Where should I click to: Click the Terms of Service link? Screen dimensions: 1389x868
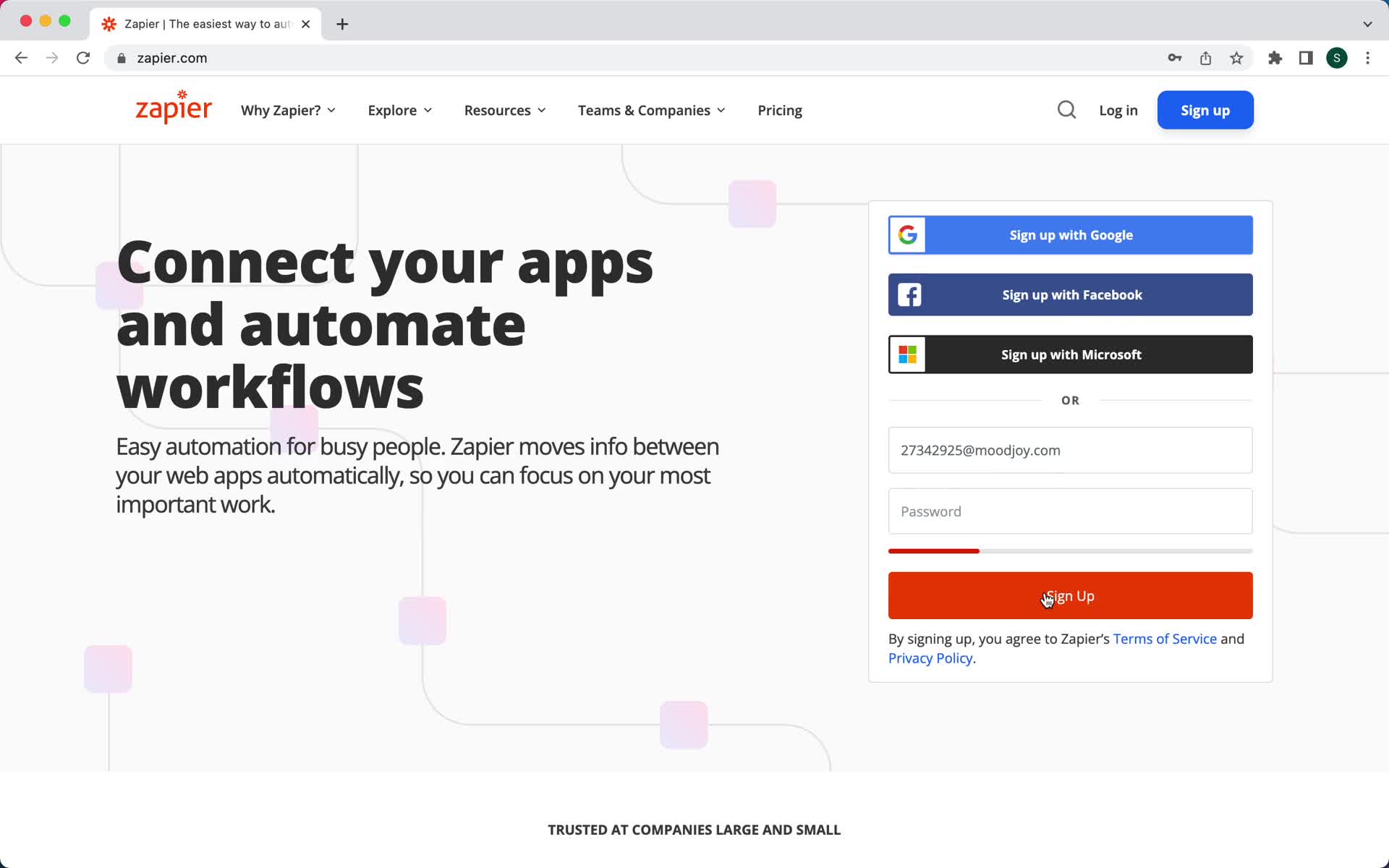[x=1164, y=638]
